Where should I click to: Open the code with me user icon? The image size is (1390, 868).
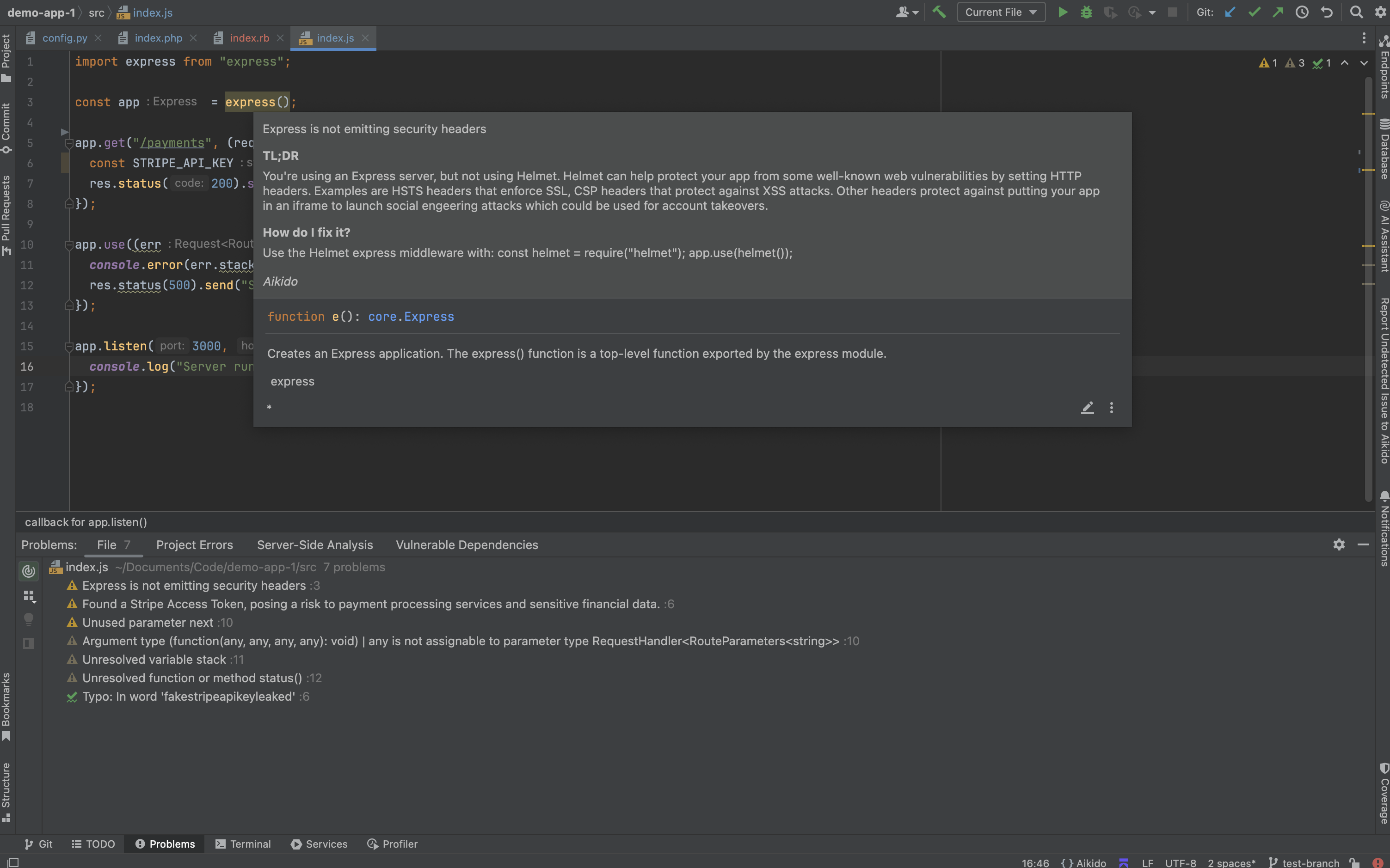point(907,12)
